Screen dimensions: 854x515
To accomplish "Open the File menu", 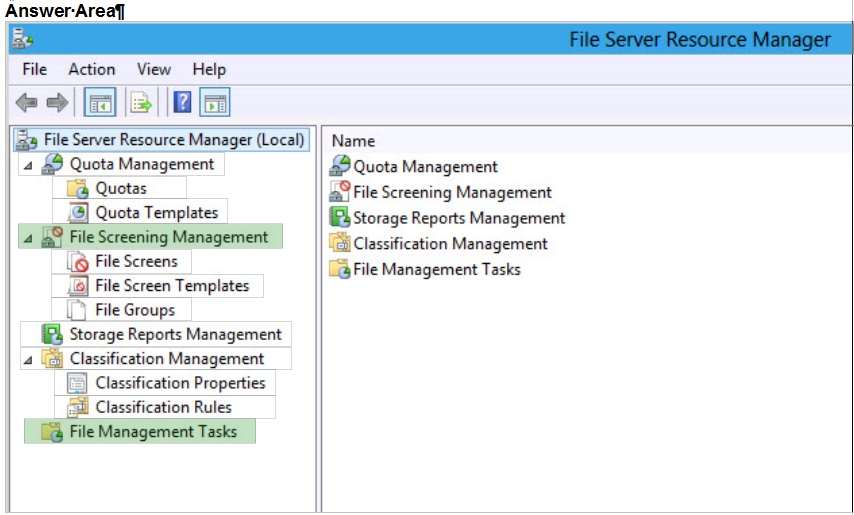I will (34, 70).
